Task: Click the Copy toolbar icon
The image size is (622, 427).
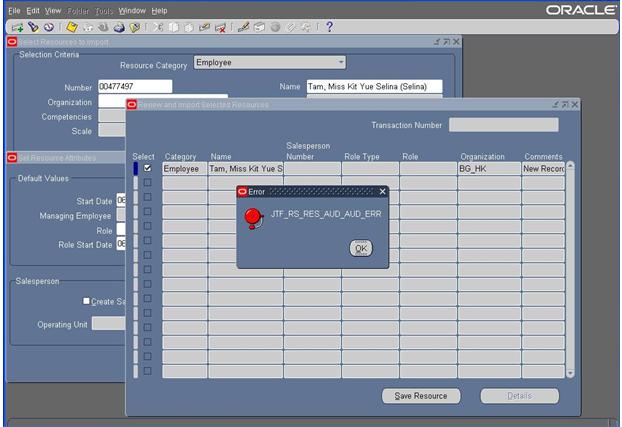Action: 173,27
